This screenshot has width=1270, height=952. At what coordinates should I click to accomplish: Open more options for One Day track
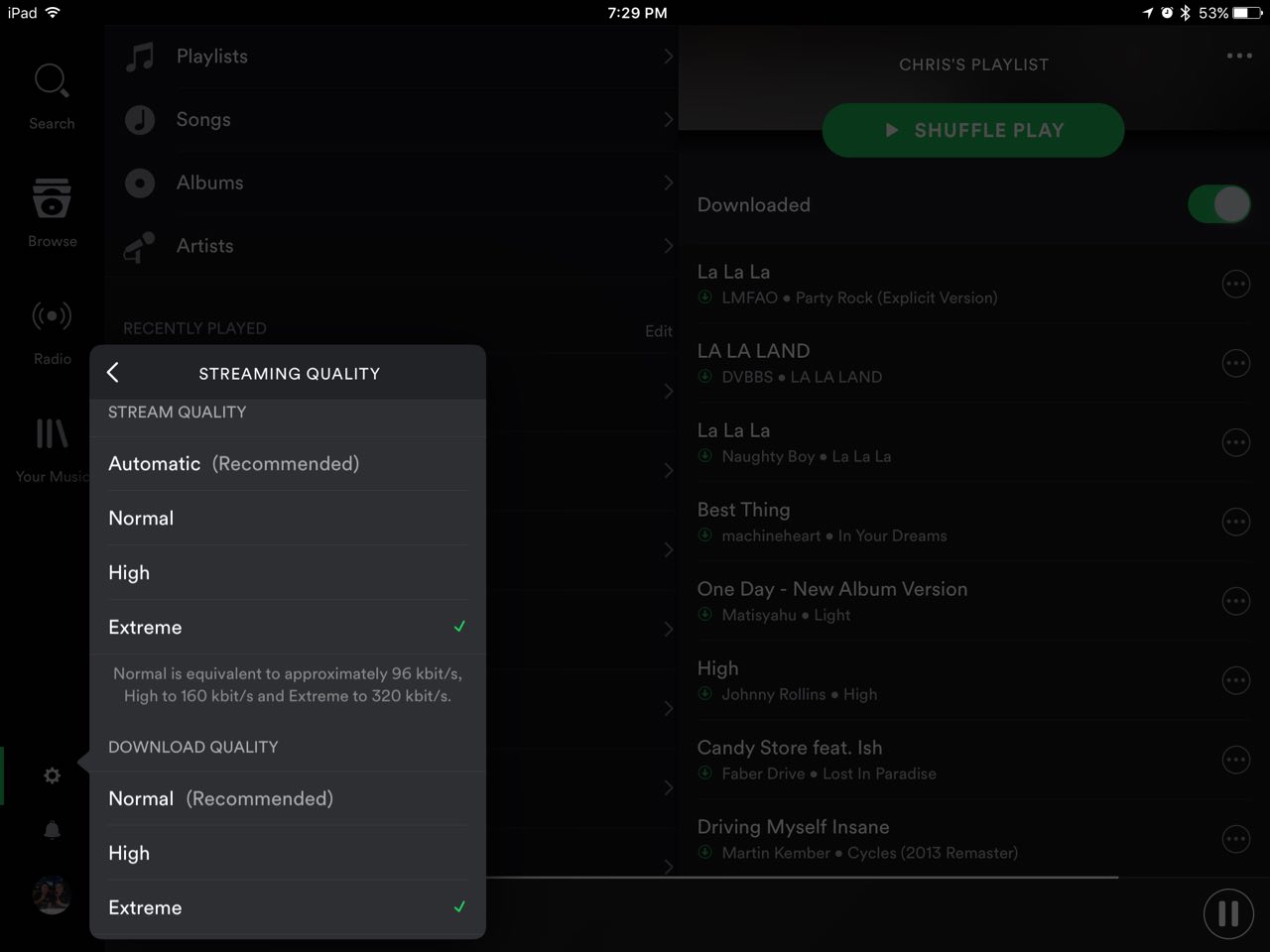click(1235, 601)
